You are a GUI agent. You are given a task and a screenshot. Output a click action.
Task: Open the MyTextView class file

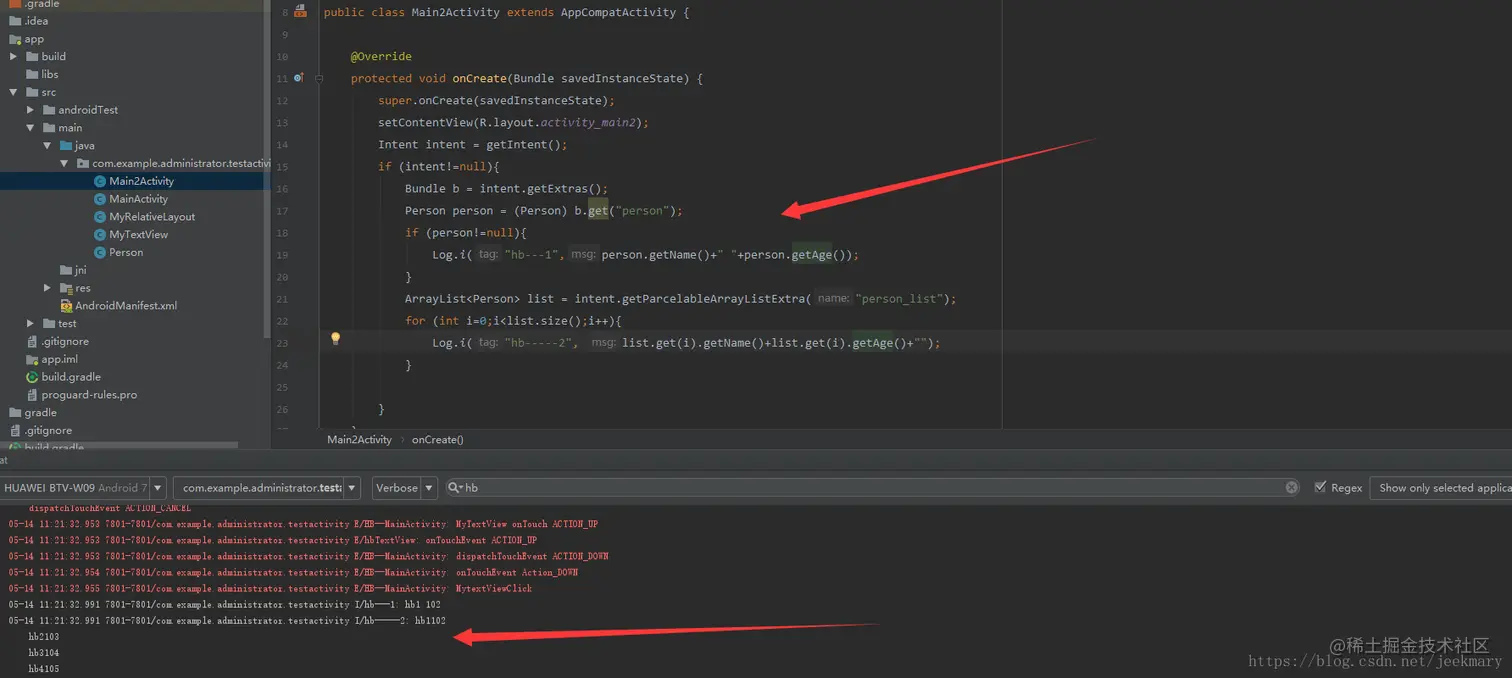point(138,235)
